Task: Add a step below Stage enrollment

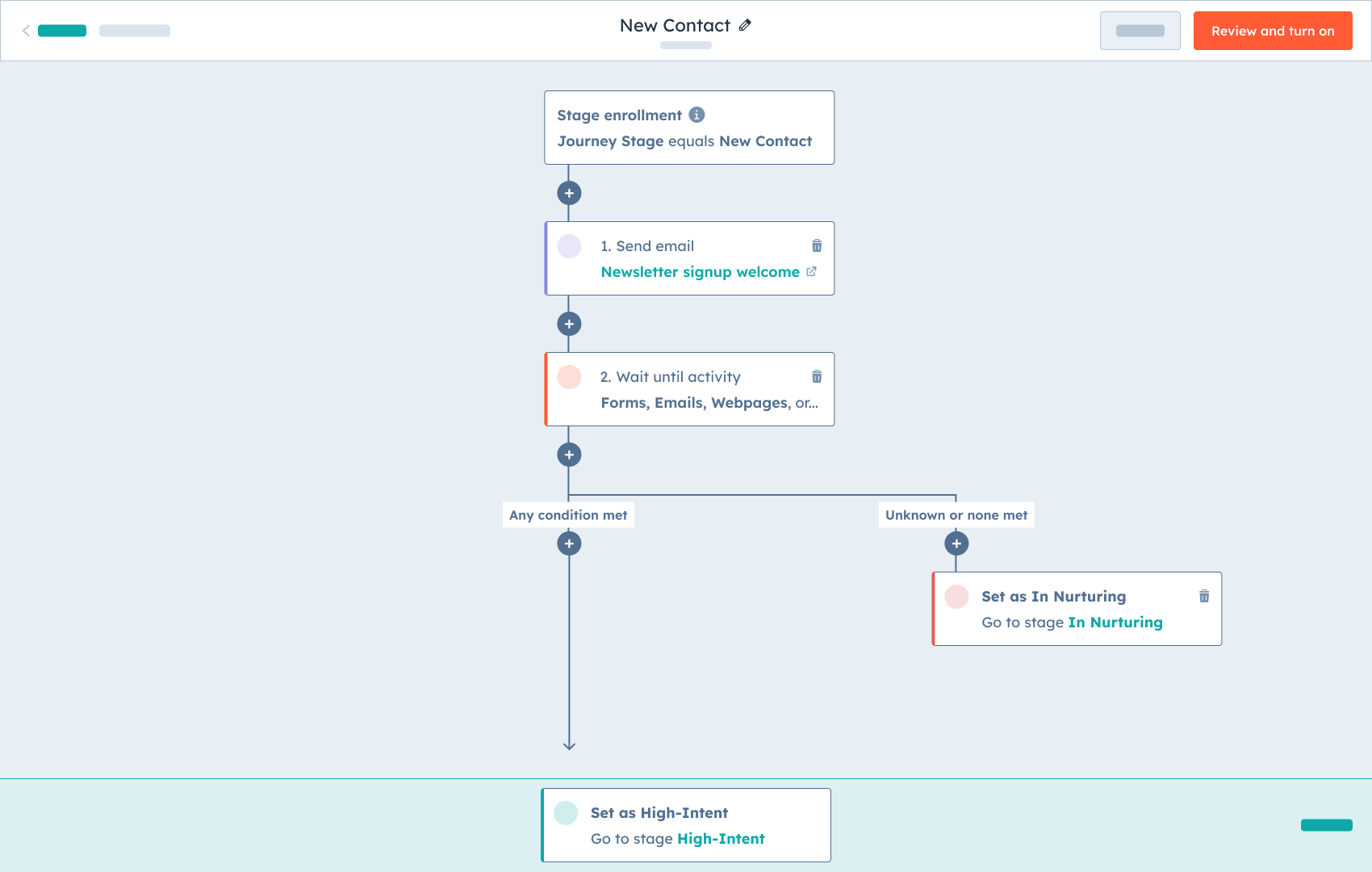Action: [x=569, y=193]
